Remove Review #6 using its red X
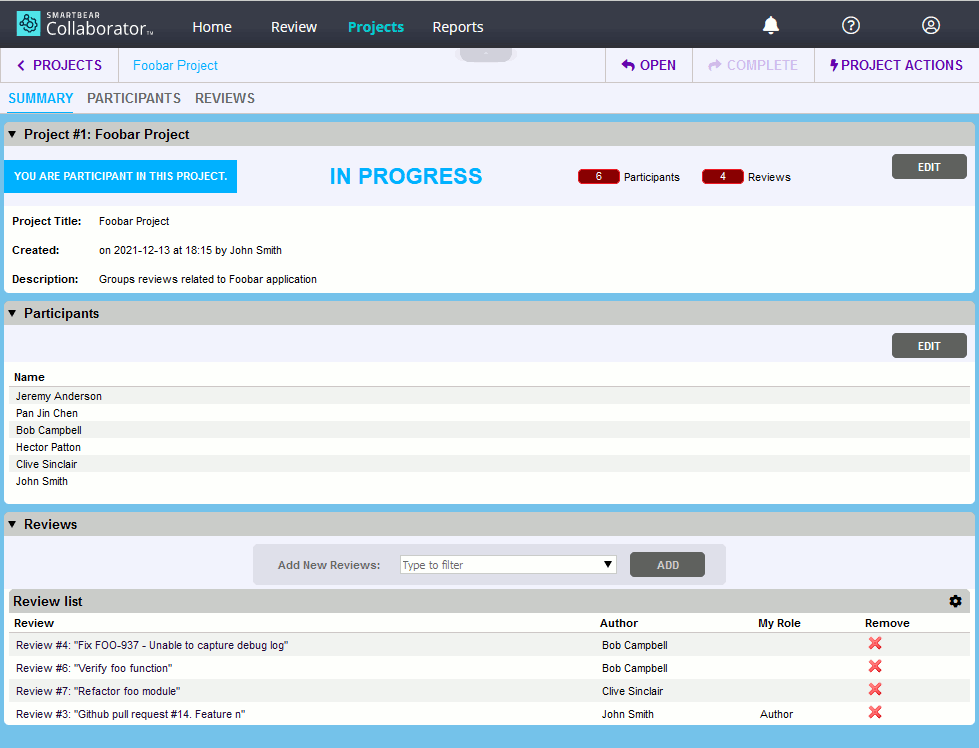Image resolution: width=979 pixels, height=748 pixels. tap(875, 666)
